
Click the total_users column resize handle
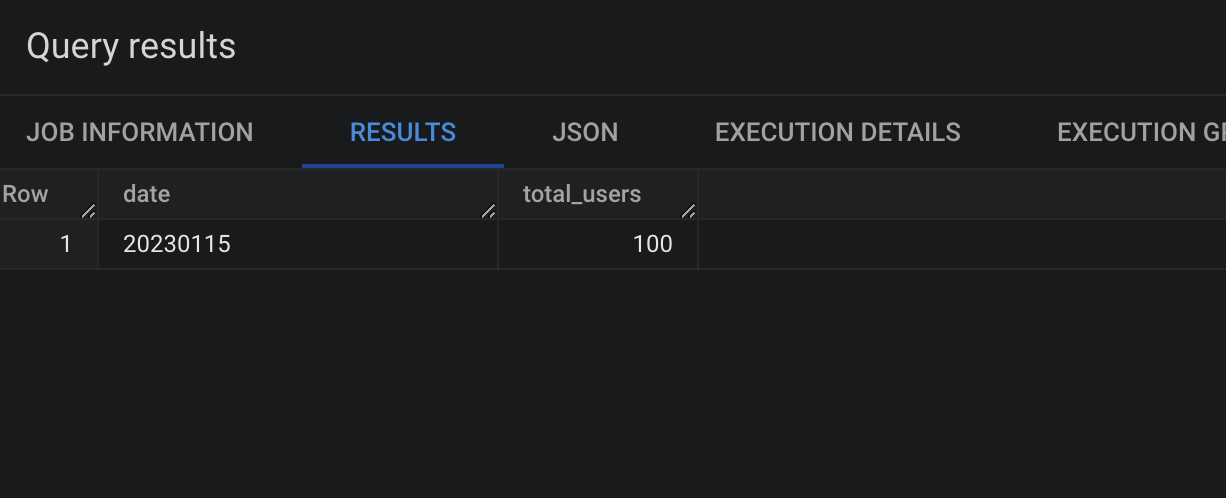point(688,210)
